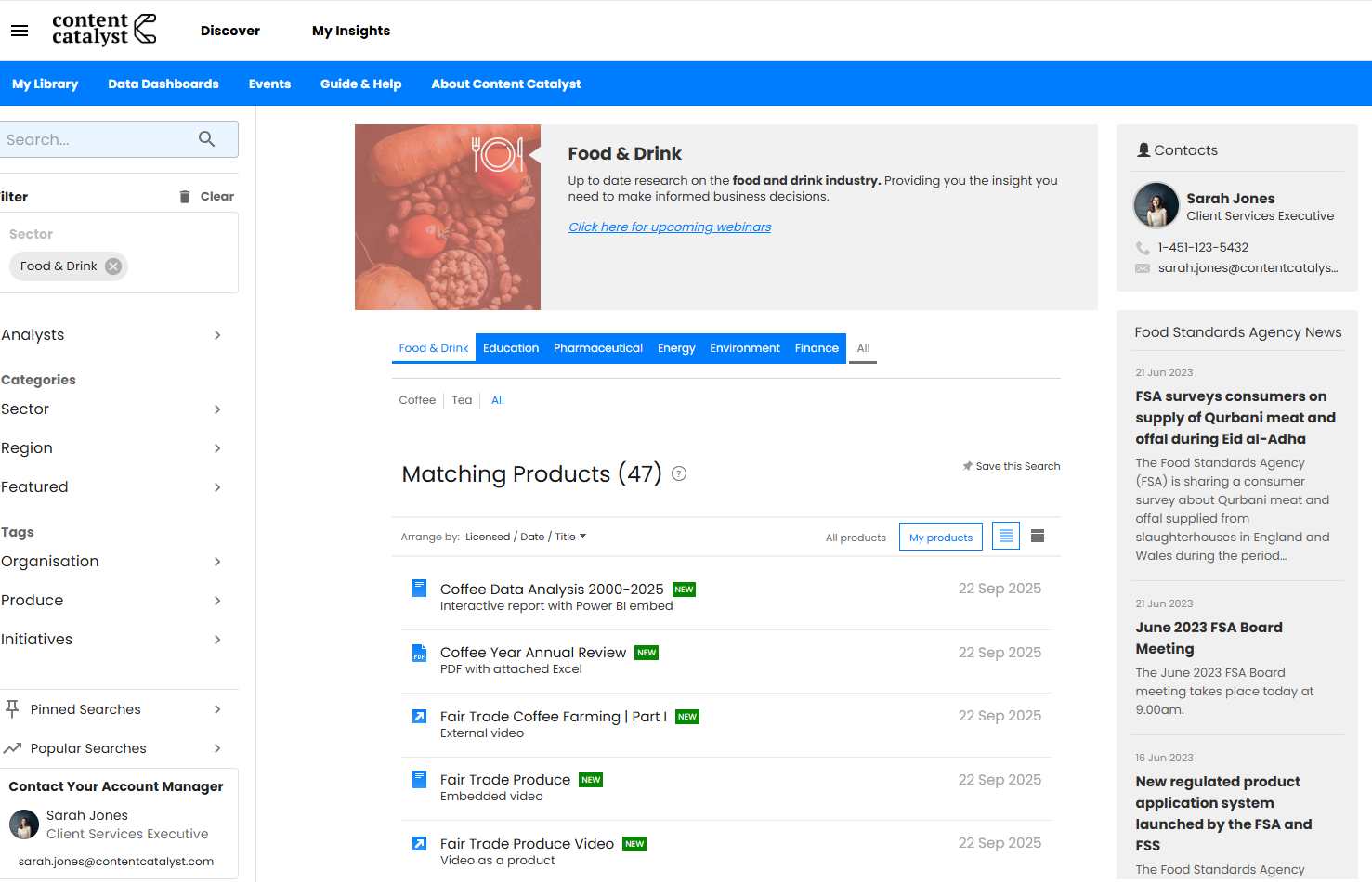
Task: Click the upcoming webinars link
Action: (x=669, y=227)
